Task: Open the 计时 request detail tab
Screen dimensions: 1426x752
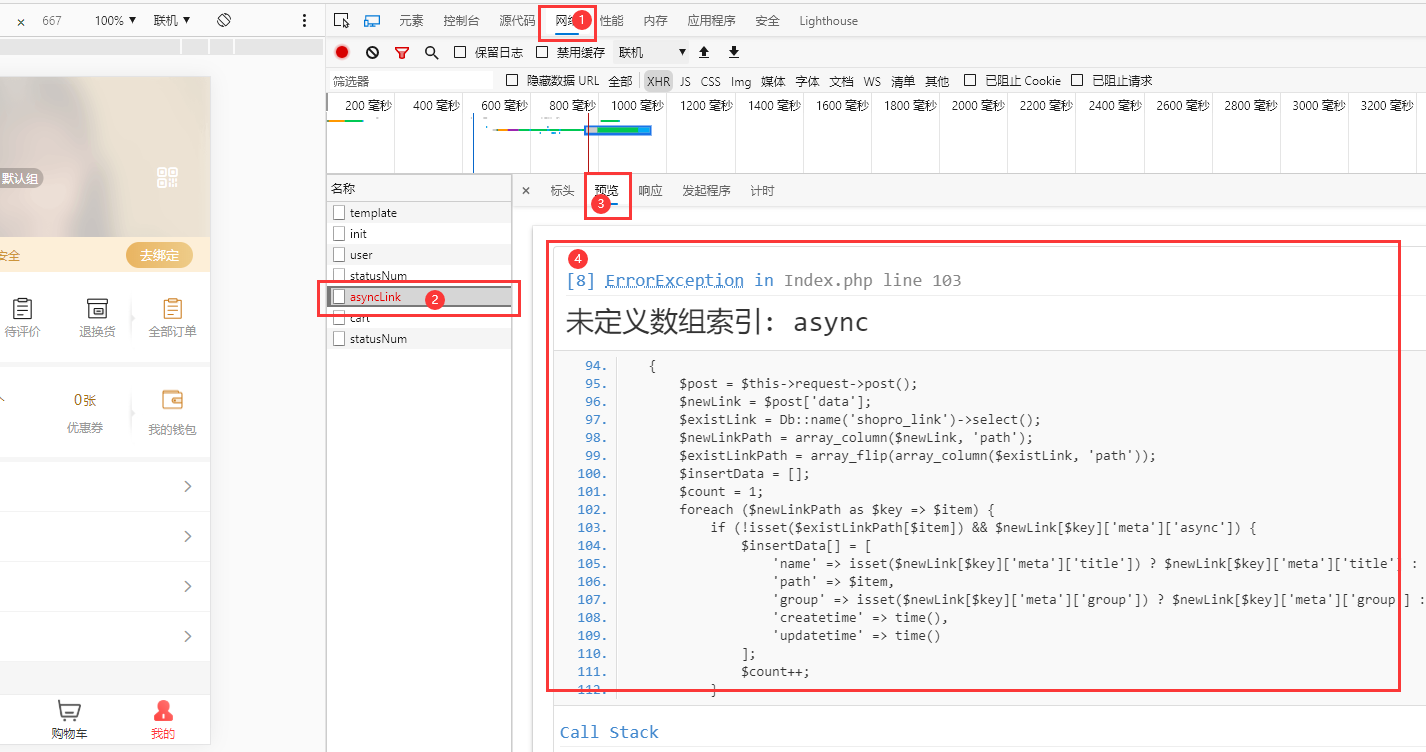Action: click(762, 190)
